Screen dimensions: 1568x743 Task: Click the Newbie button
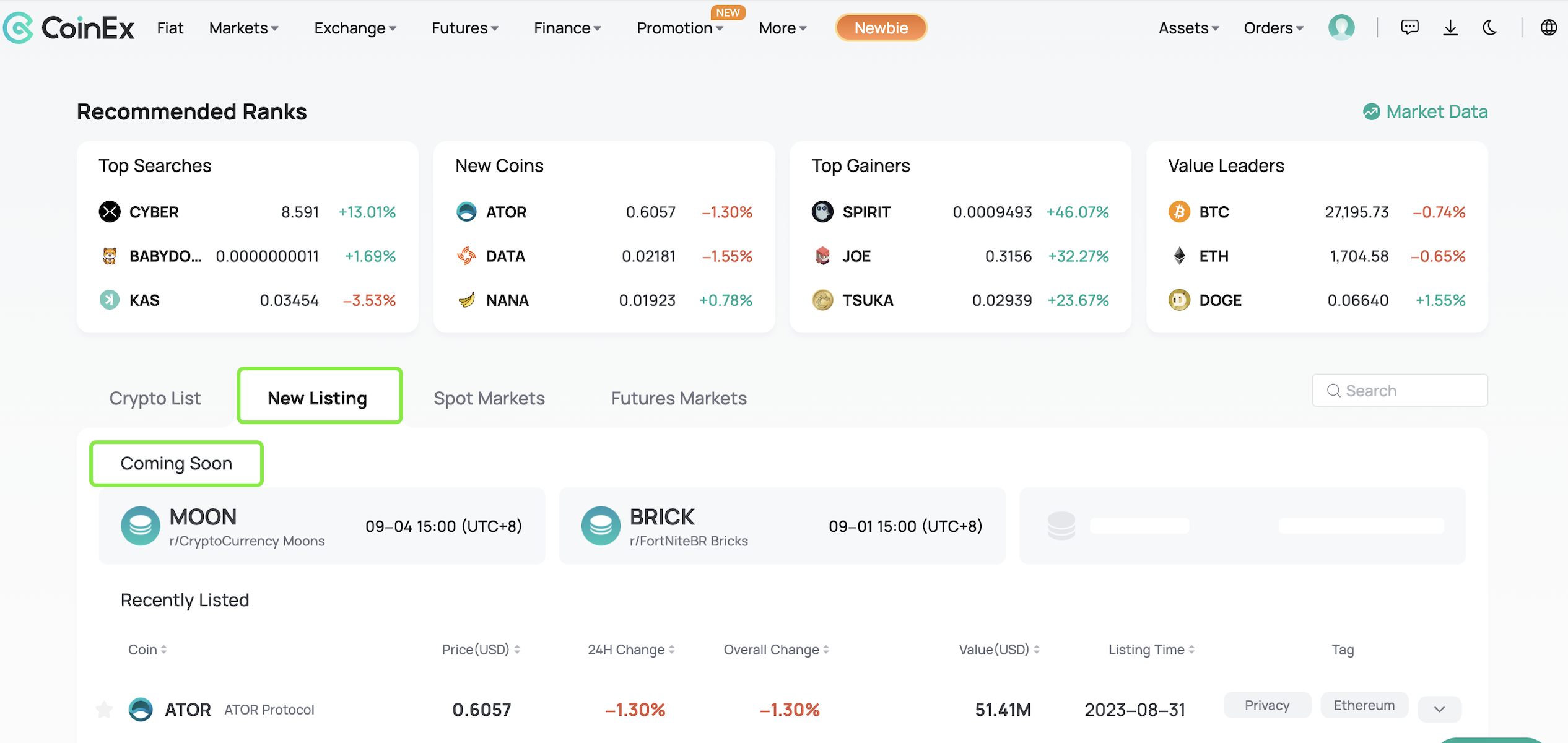pos(881,28)
